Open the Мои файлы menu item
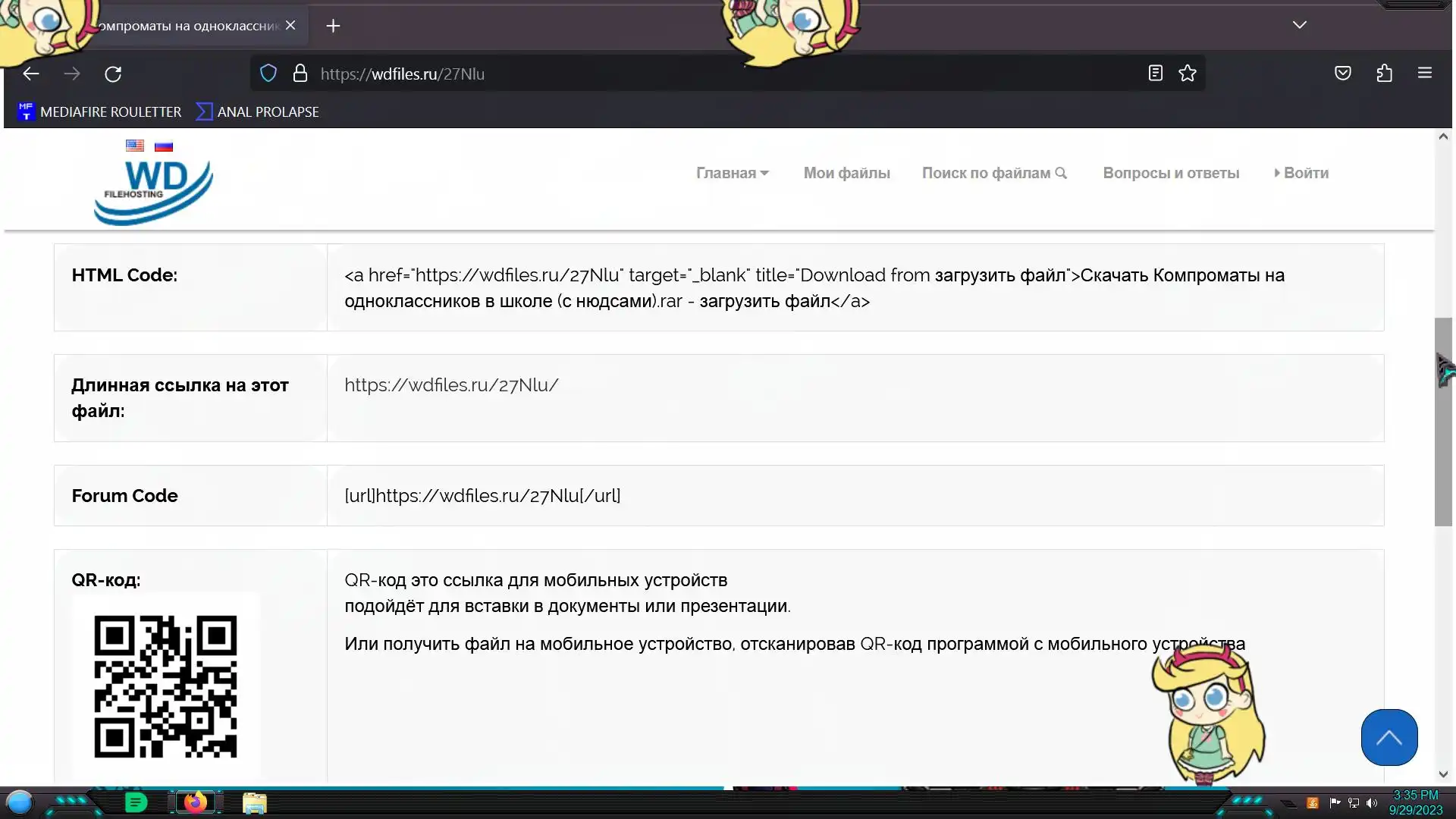1456x819 pixels. (846, 173)
